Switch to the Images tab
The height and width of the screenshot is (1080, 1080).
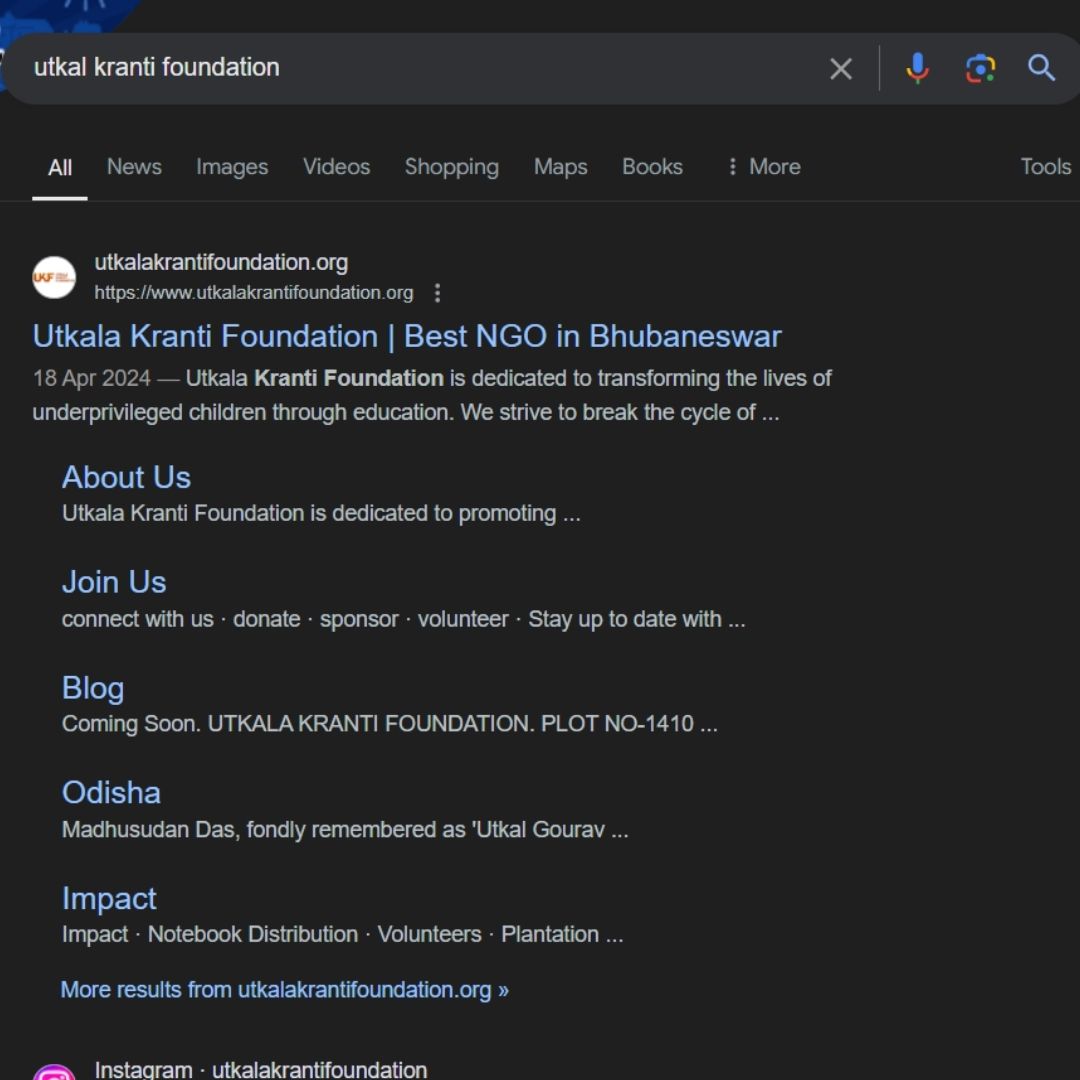(x=232, y=167)
